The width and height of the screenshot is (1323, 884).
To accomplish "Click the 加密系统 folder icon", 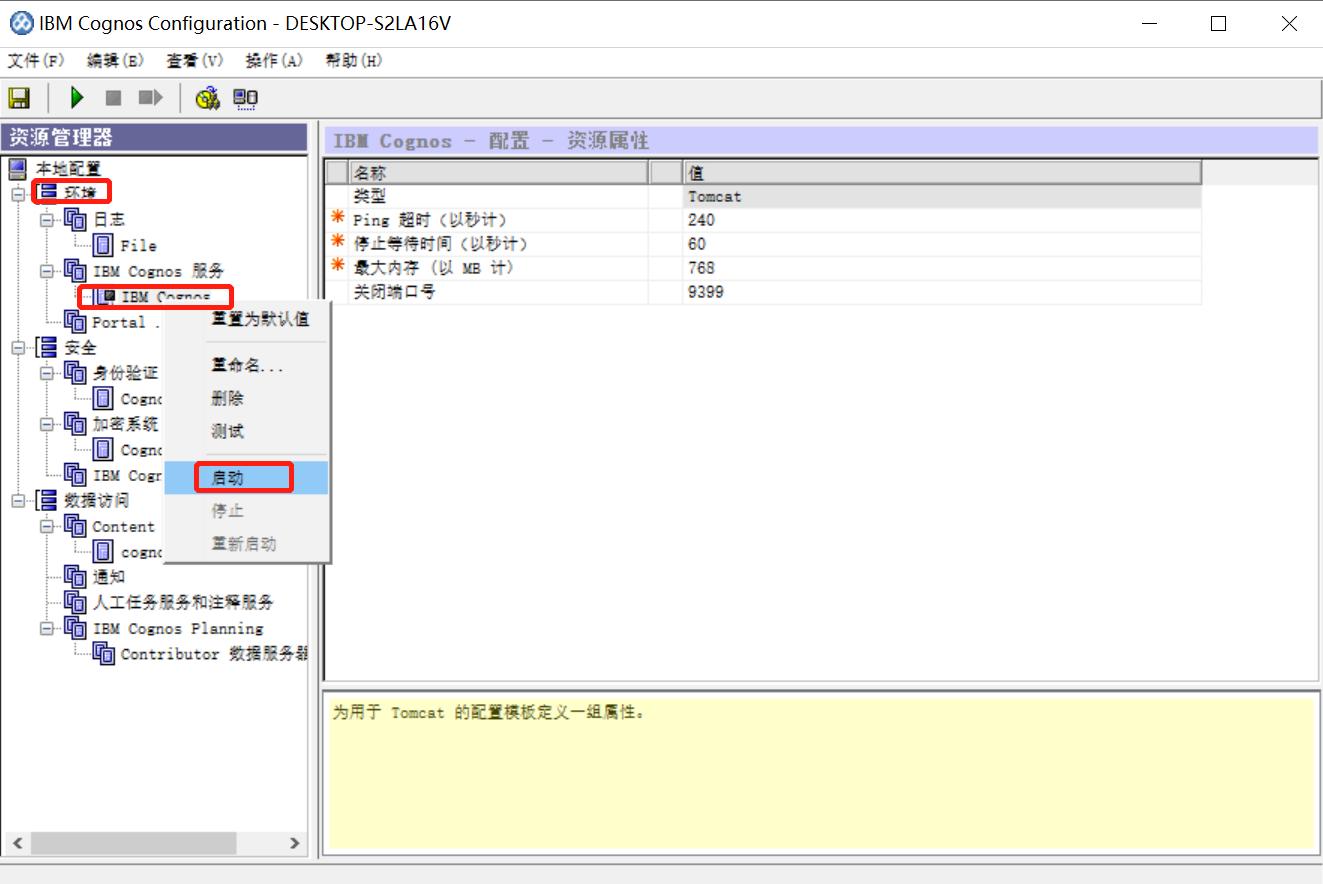I will [75, 423].
